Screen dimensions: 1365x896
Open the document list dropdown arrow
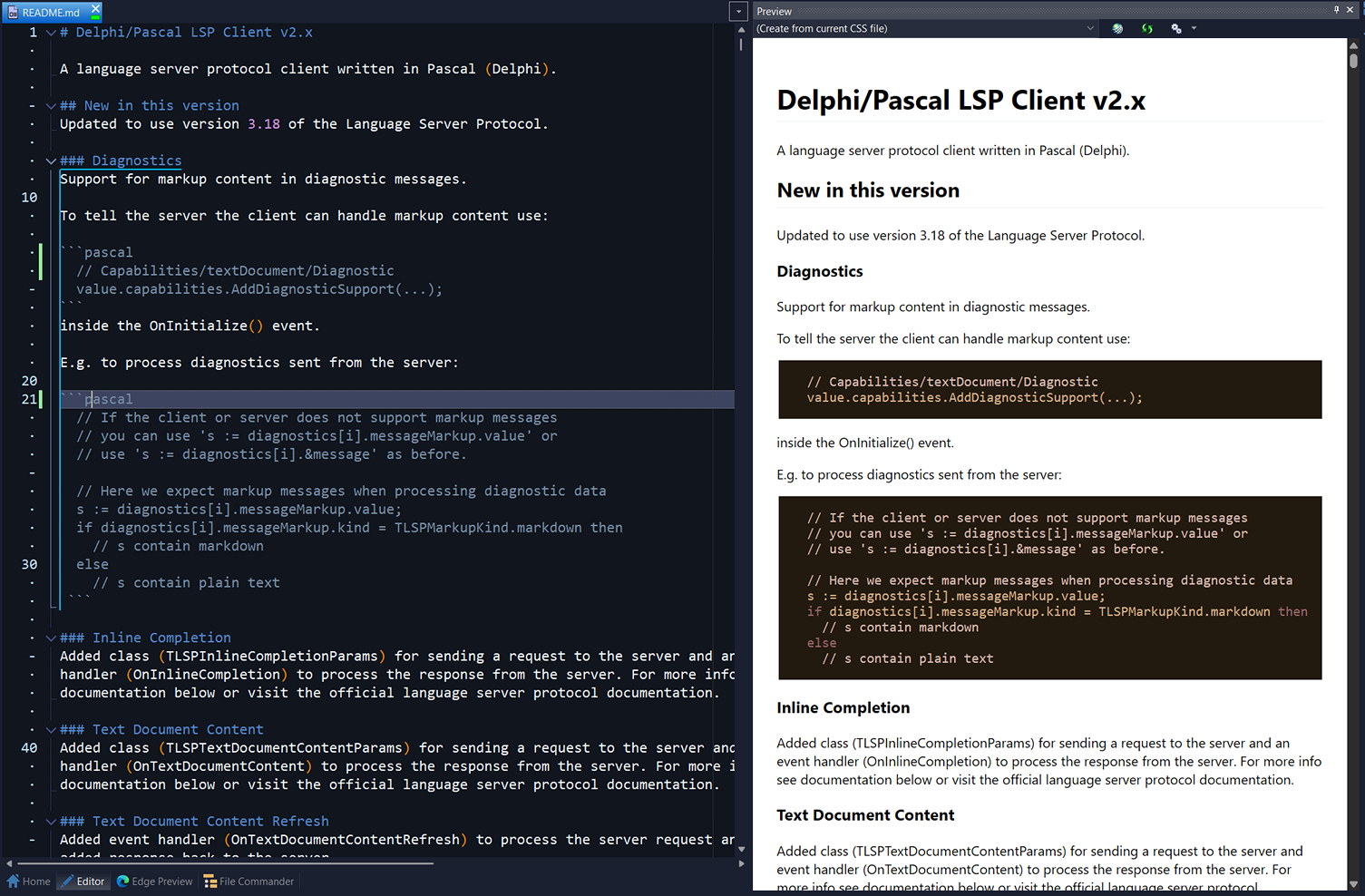738,12
